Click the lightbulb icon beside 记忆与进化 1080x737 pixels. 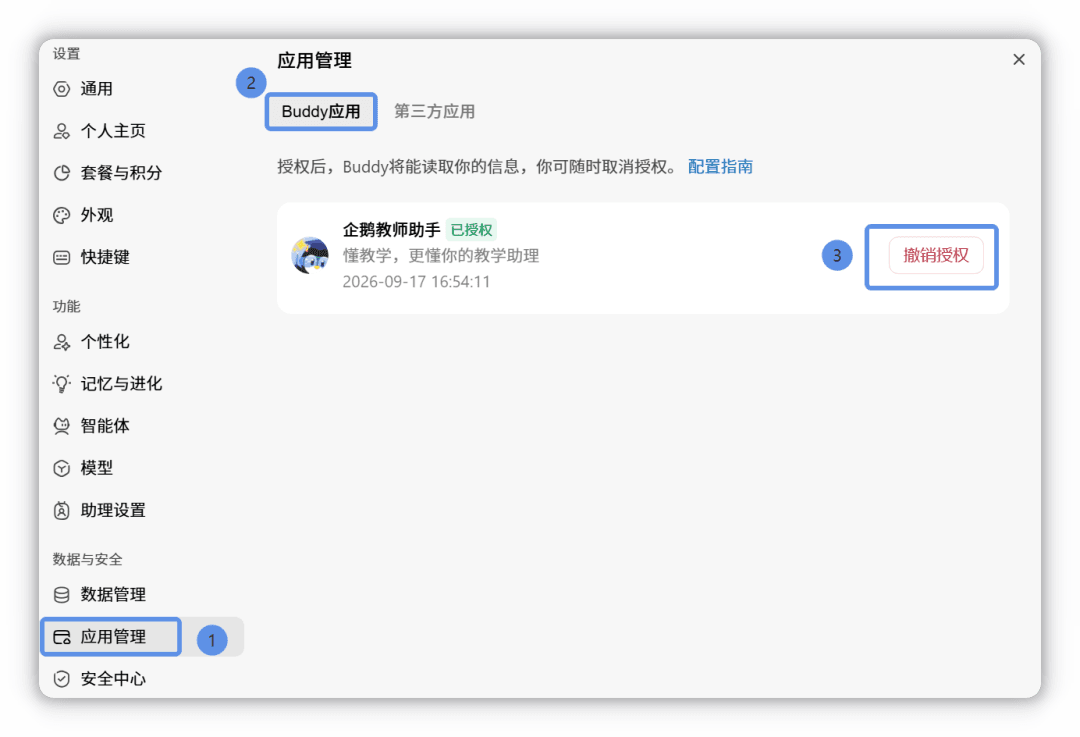(x=61, y=384)
